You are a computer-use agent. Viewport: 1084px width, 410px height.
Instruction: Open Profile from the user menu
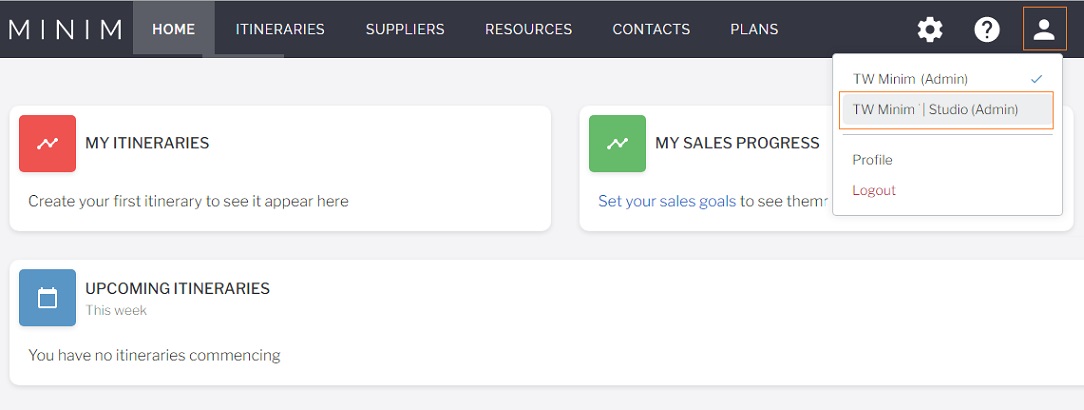(x=872, y=160)
